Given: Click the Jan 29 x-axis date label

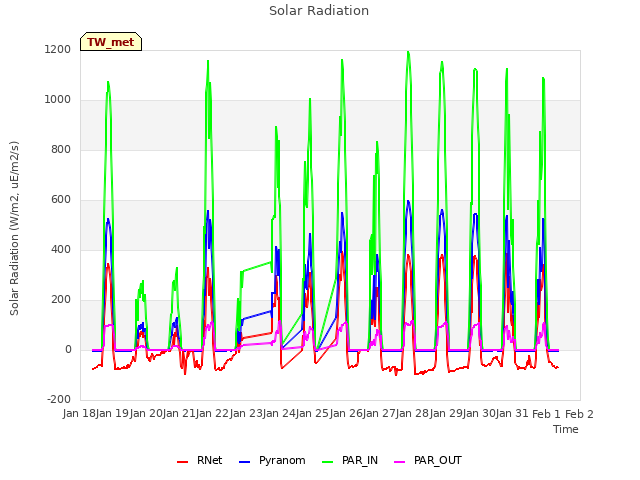Looking at the screenshot, I should pyautogui.click(x=446, y=414).
